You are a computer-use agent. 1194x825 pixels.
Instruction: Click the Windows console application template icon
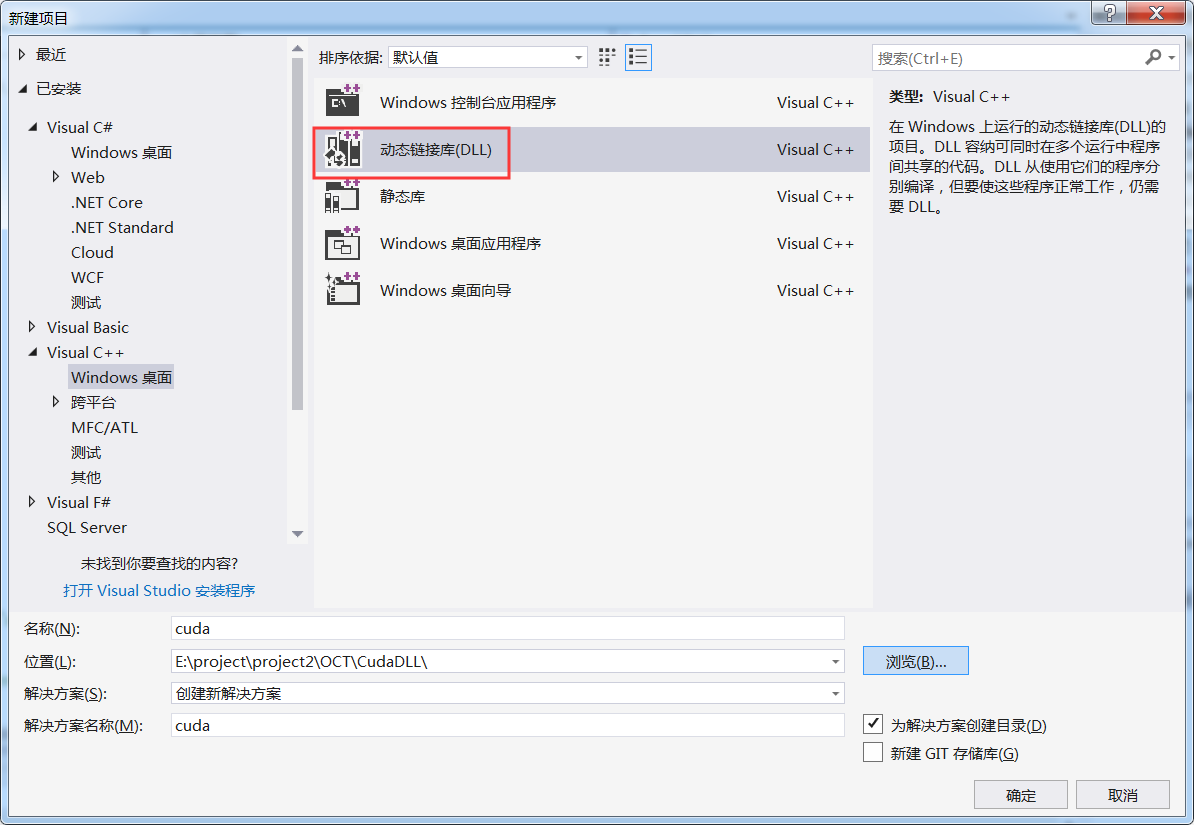coord(343,101)
